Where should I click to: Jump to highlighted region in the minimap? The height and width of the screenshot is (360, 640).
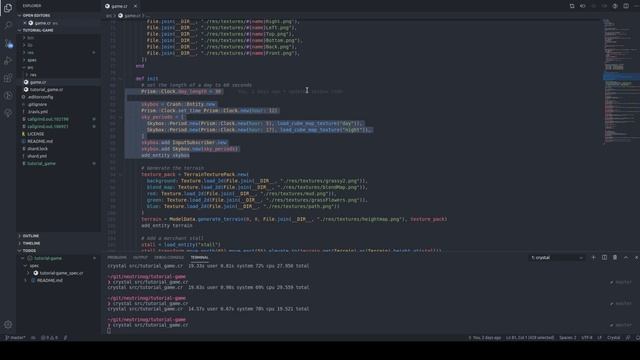tap(621, 76)
